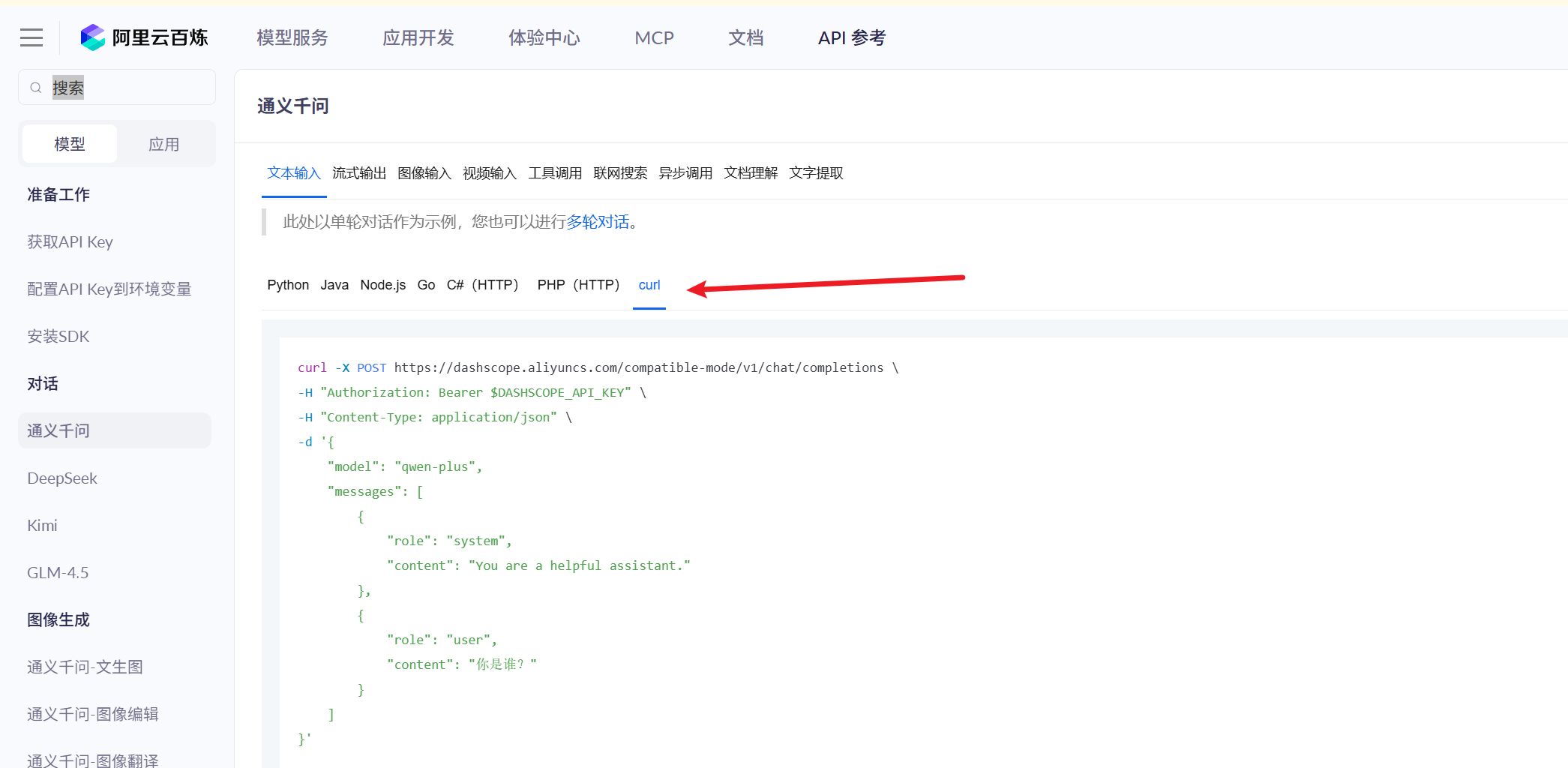Open 通义千问-文生图 sidebar page

pyautogui.click(x=85, y=667)
